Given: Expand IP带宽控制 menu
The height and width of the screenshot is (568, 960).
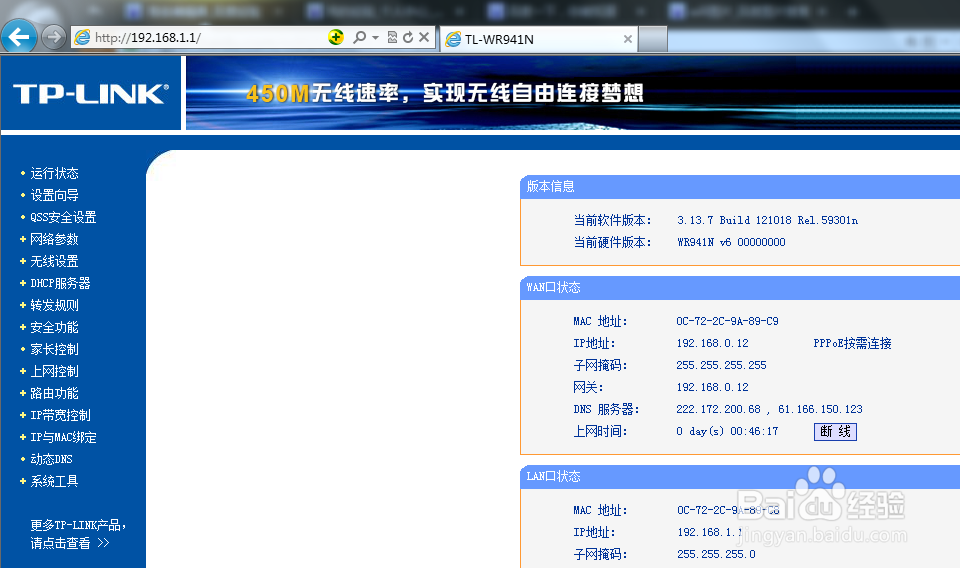Looking at the screenshot, I should tap(60, 416).
